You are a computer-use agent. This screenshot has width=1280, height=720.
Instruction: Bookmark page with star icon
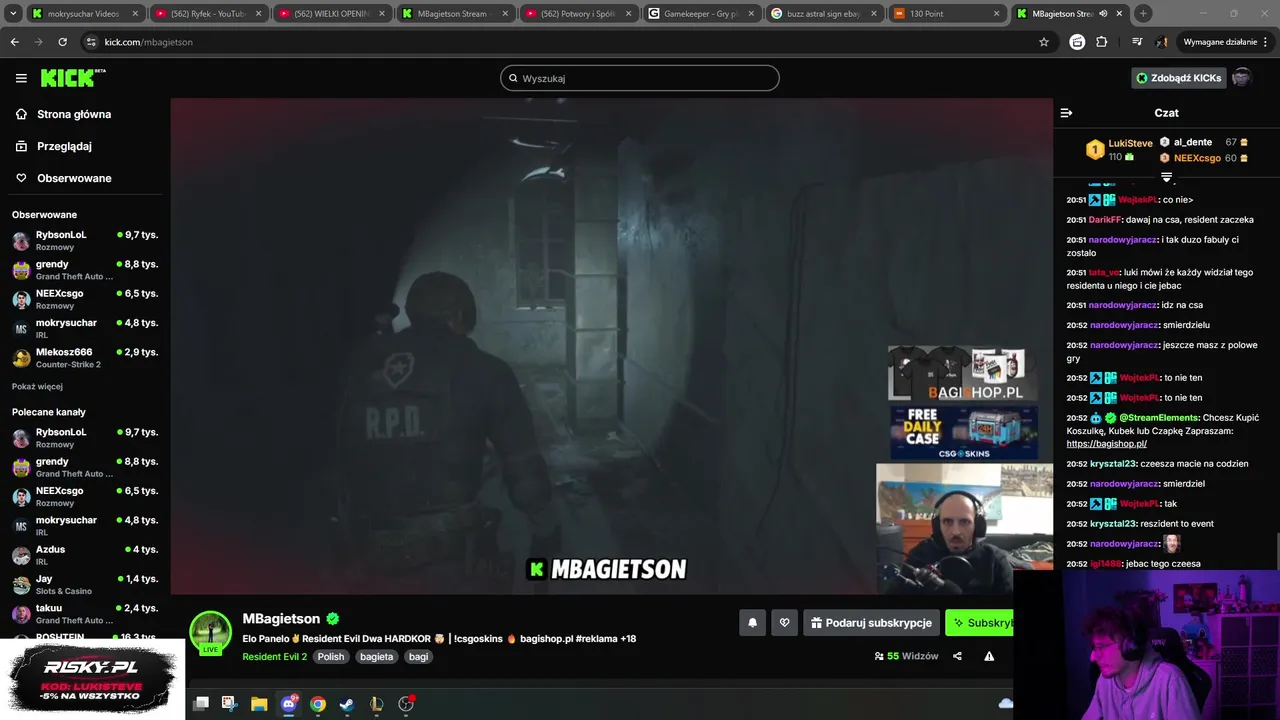[x=1044, y=42]
